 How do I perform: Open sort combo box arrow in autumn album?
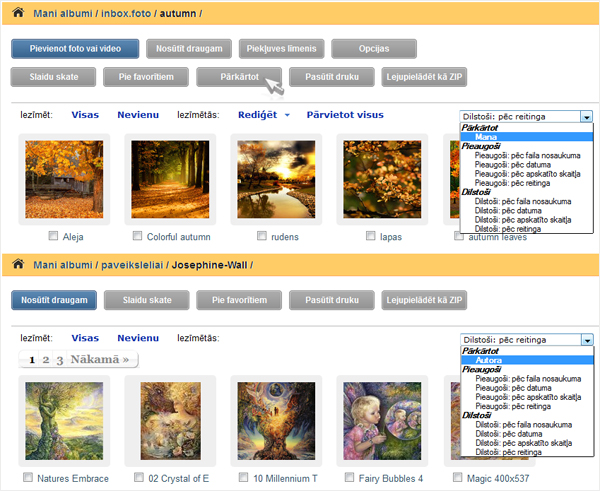[x=586, y=116]
